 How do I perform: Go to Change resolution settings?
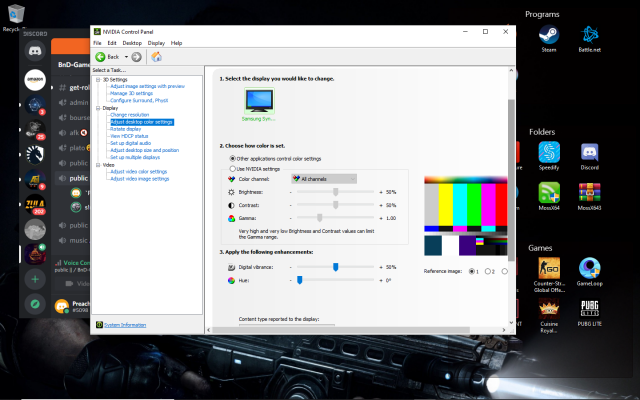click(131, 115)
